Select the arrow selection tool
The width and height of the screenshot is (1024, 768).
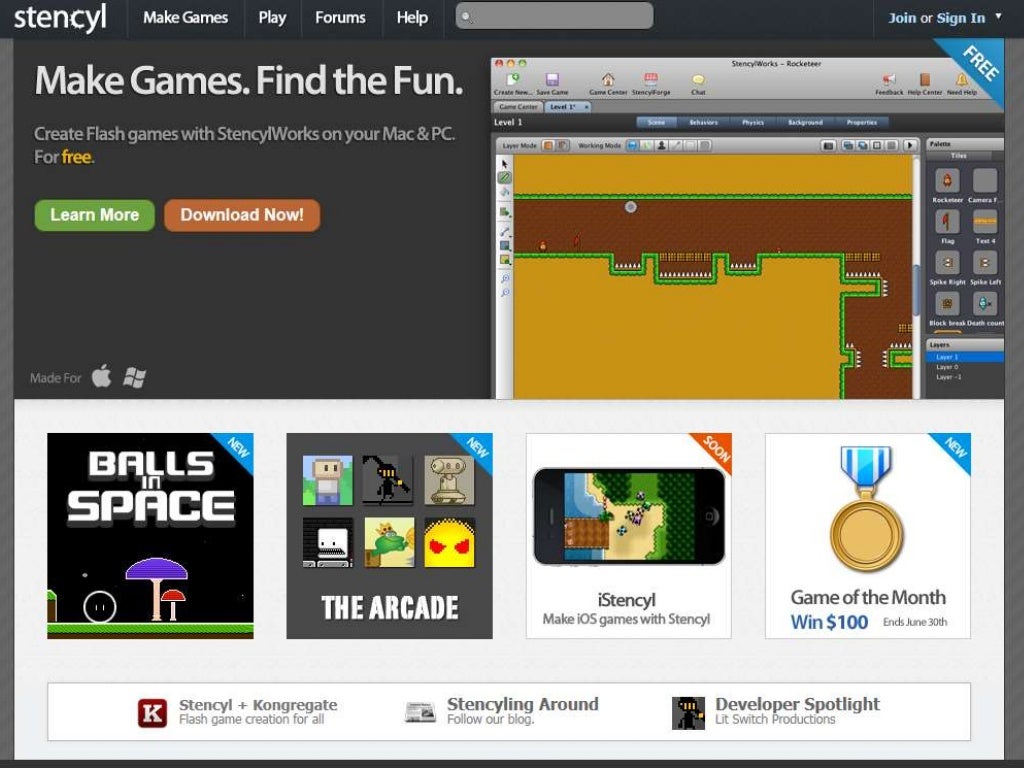(504, 163)
